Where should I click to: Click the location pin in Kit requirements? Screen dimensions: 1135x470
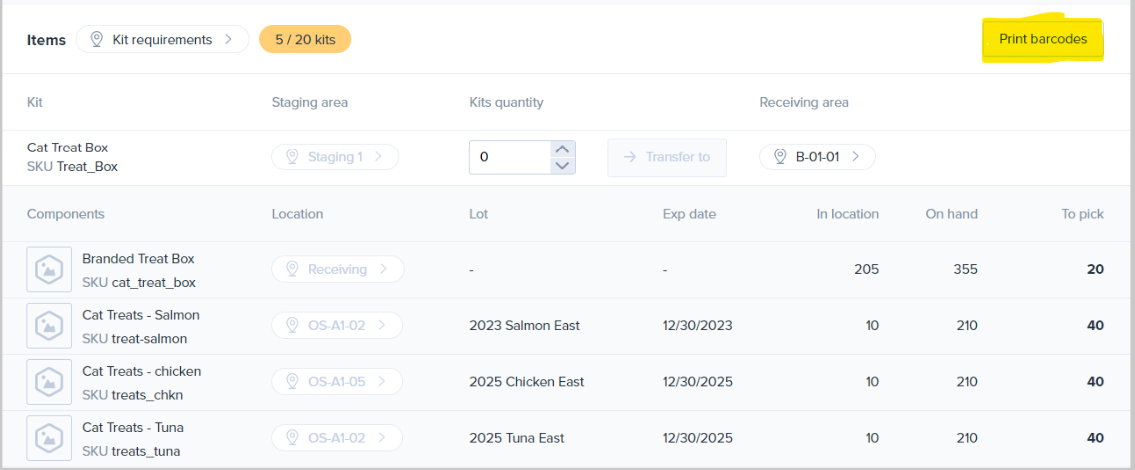tap(97, 40)
